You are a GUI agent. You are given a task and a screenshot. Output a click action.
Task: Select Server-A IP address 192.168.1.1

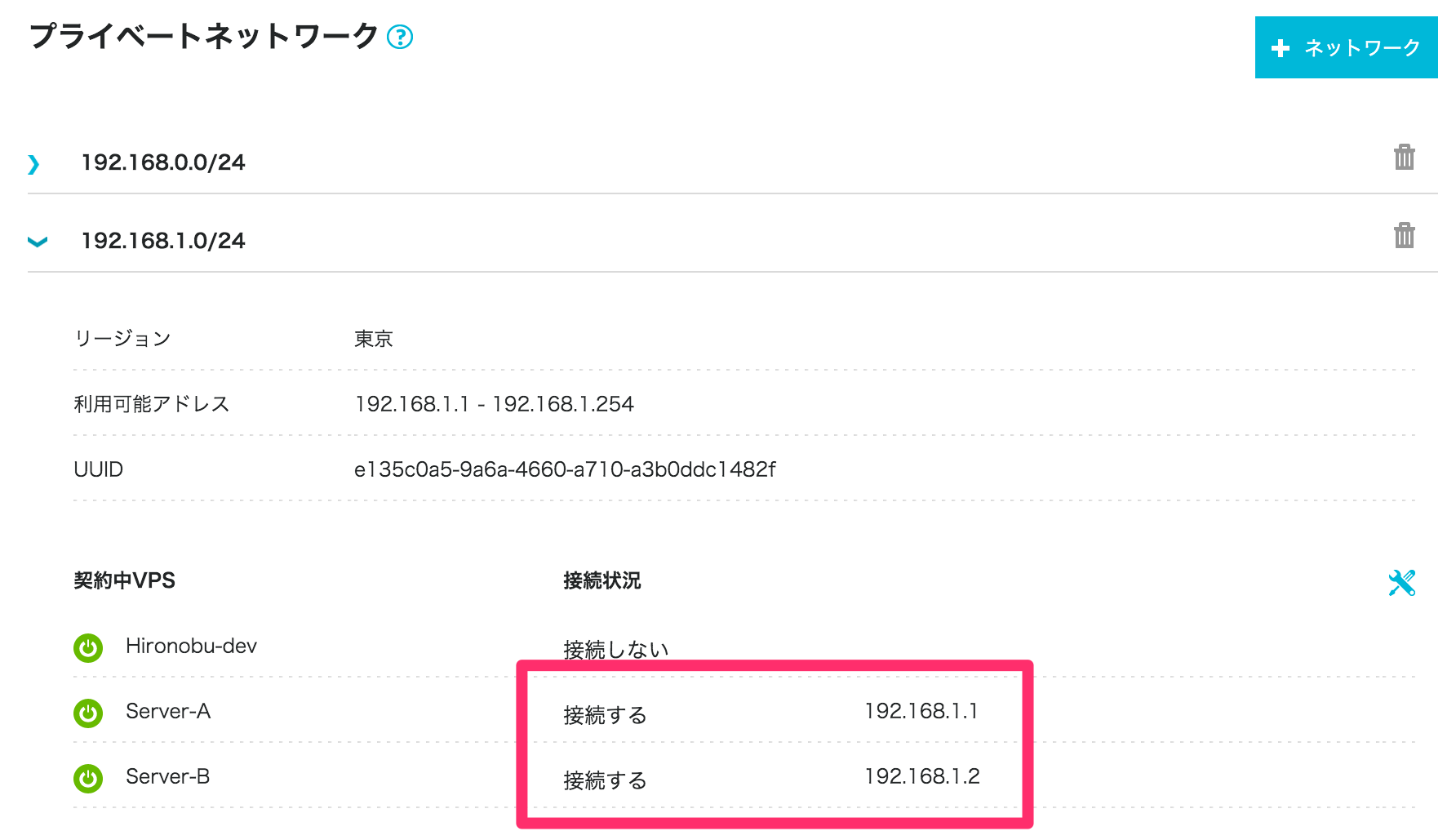[x=923, y=711]
